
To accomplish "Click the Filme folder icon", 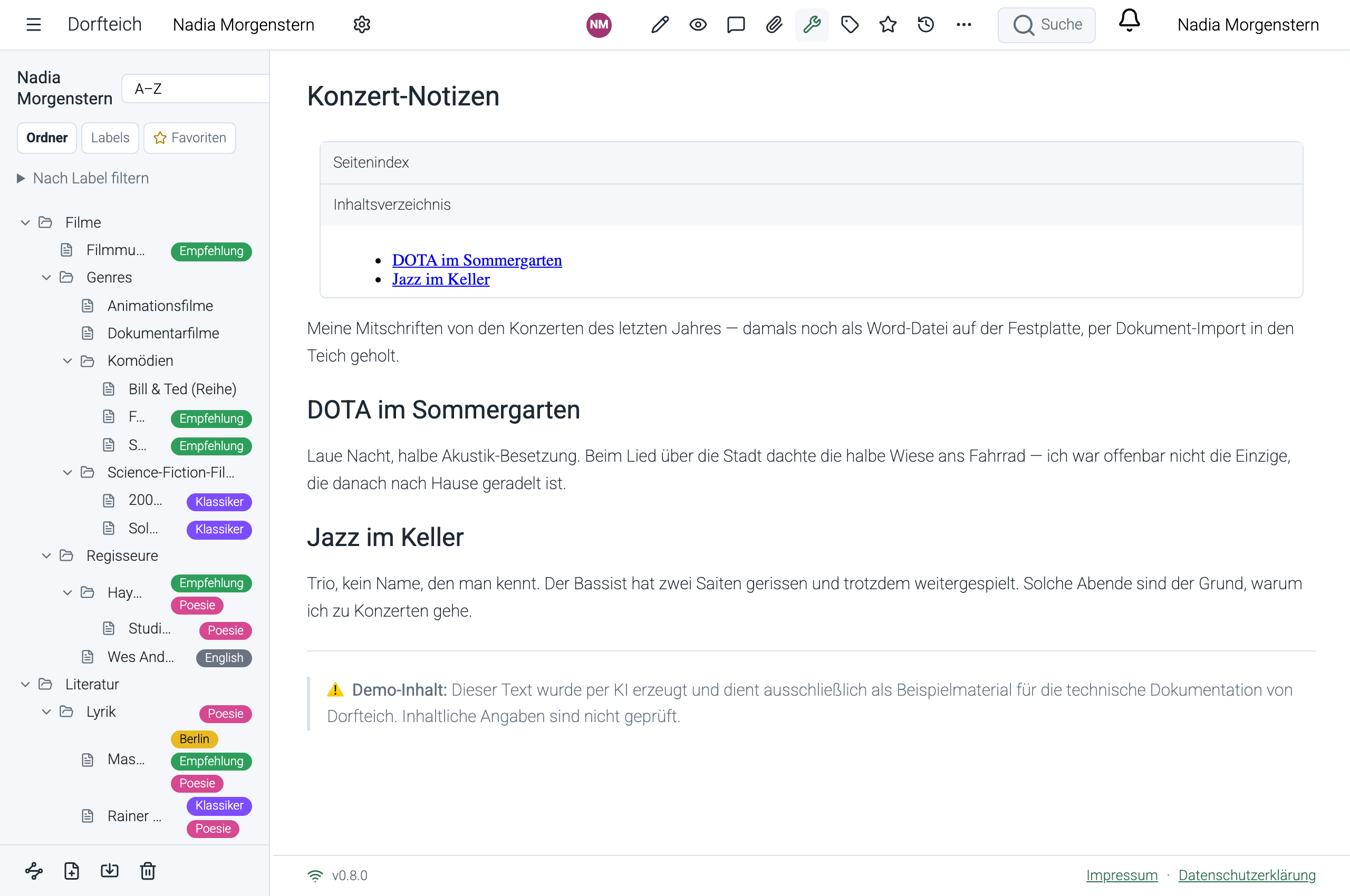I will [x=45, y=222].
